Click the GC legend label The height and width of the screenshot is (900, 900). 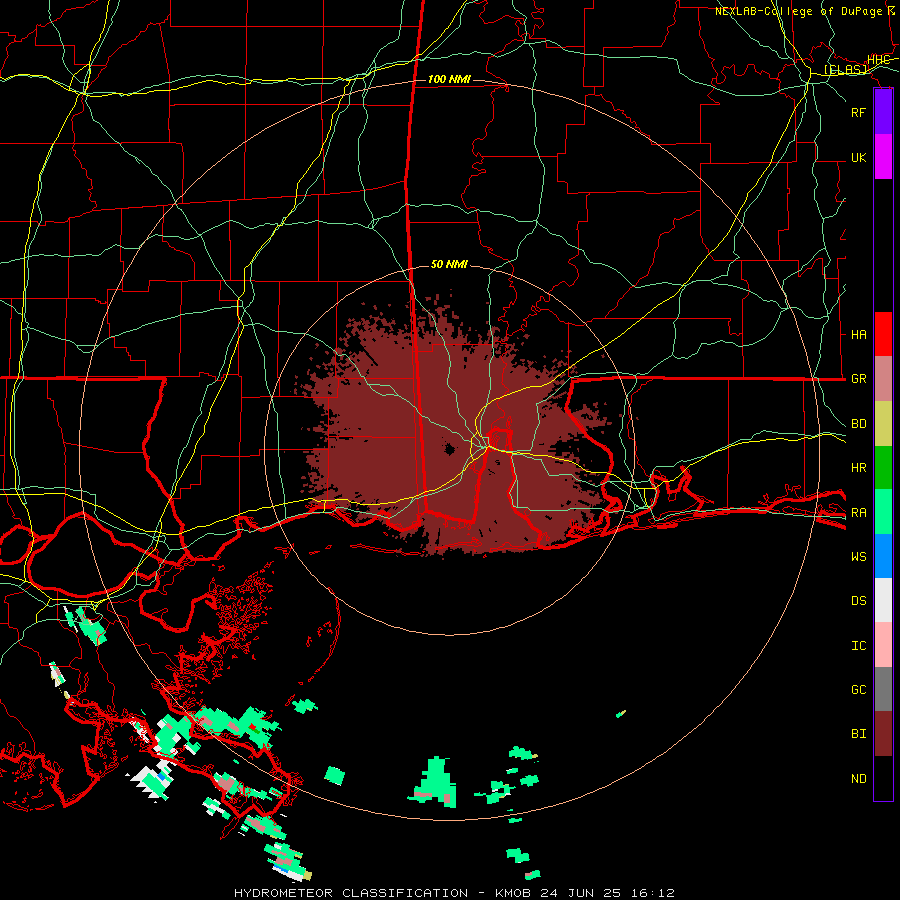pos(858,689)
